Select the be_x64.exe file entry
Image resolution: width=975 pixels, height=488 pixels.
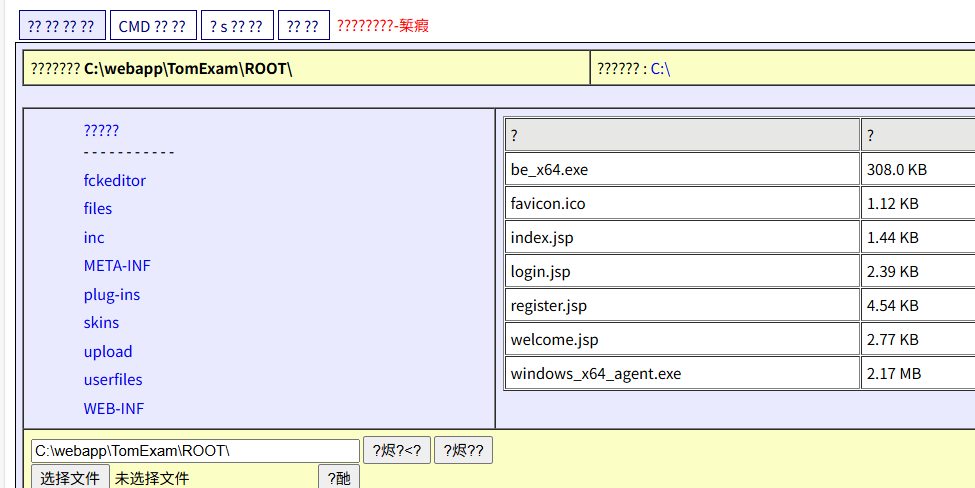tap(549, 170)
